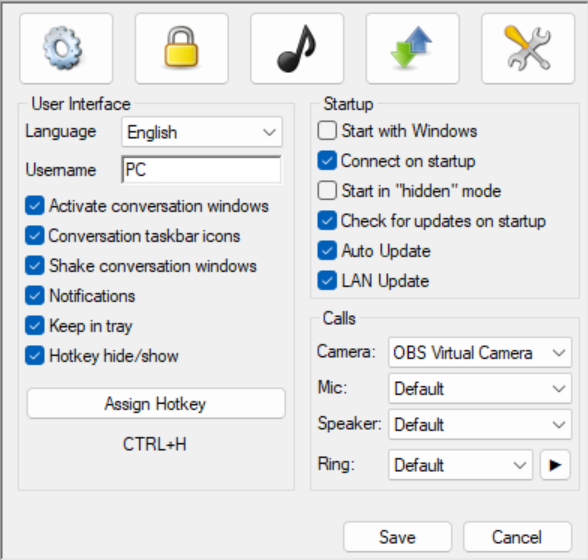
Task: Open the Advanced tools wrench tab
Action: point(528,48)
